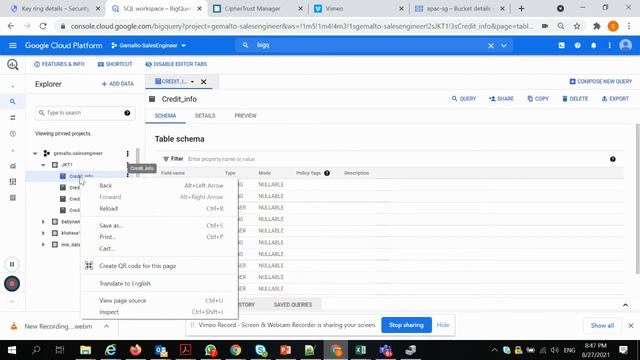Viewport: 640px width, 360px height.
Task: Open download options caret for New Recording.webm
Action: coord(106,326)
